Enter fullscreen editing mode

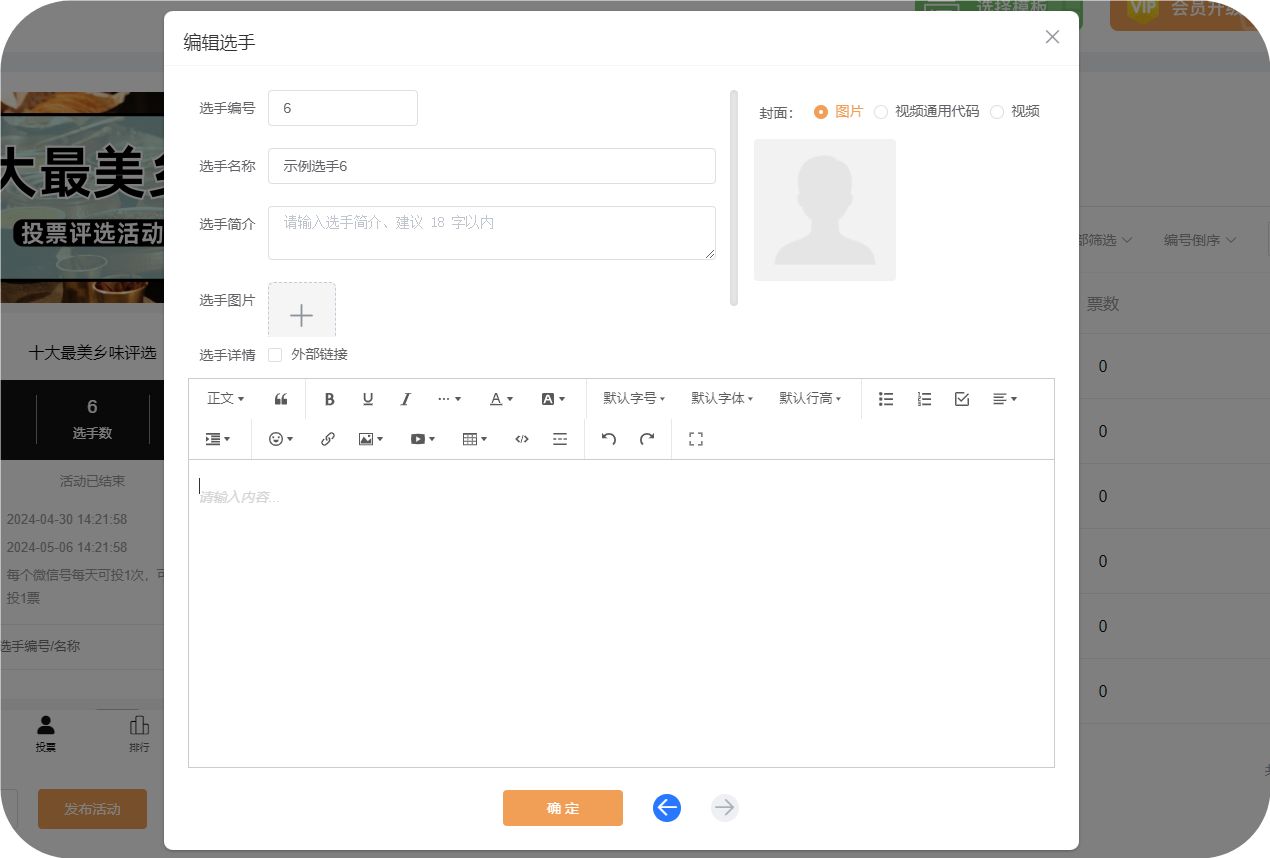tap(696, 439)
